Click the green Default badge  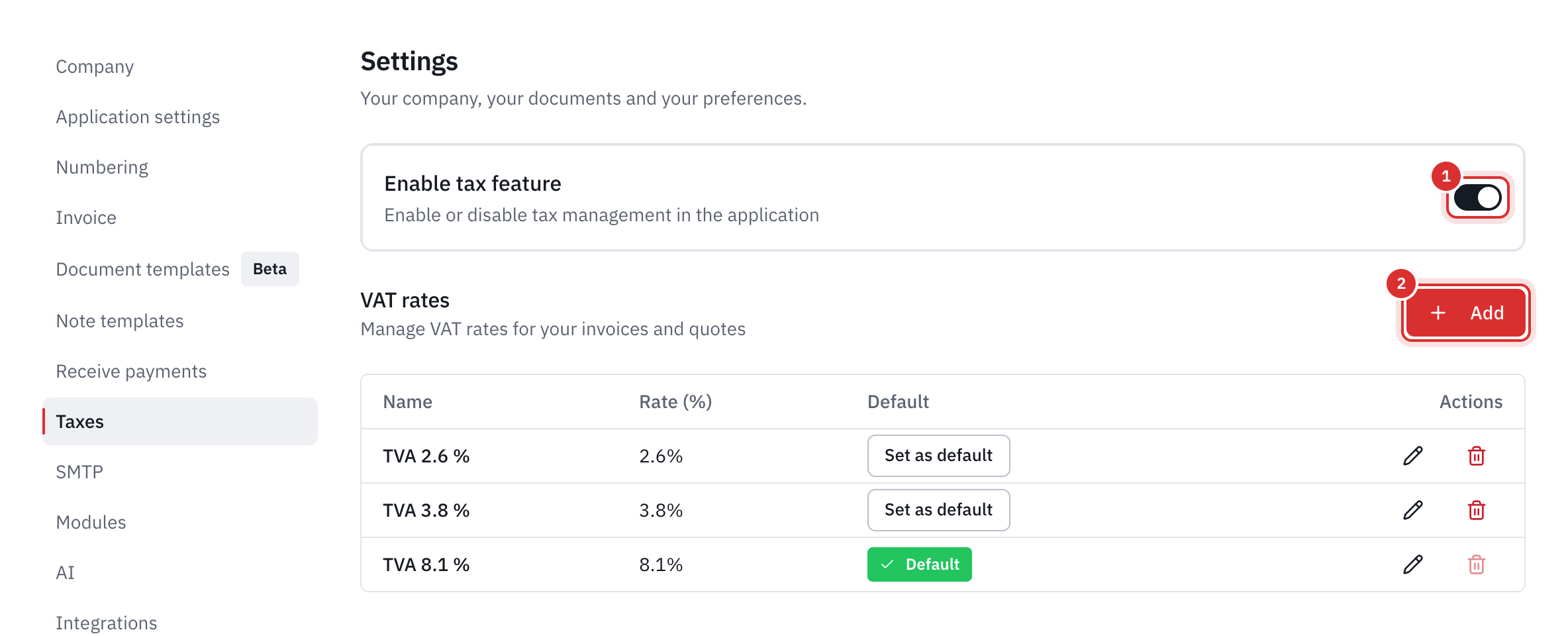coord(919,564)
